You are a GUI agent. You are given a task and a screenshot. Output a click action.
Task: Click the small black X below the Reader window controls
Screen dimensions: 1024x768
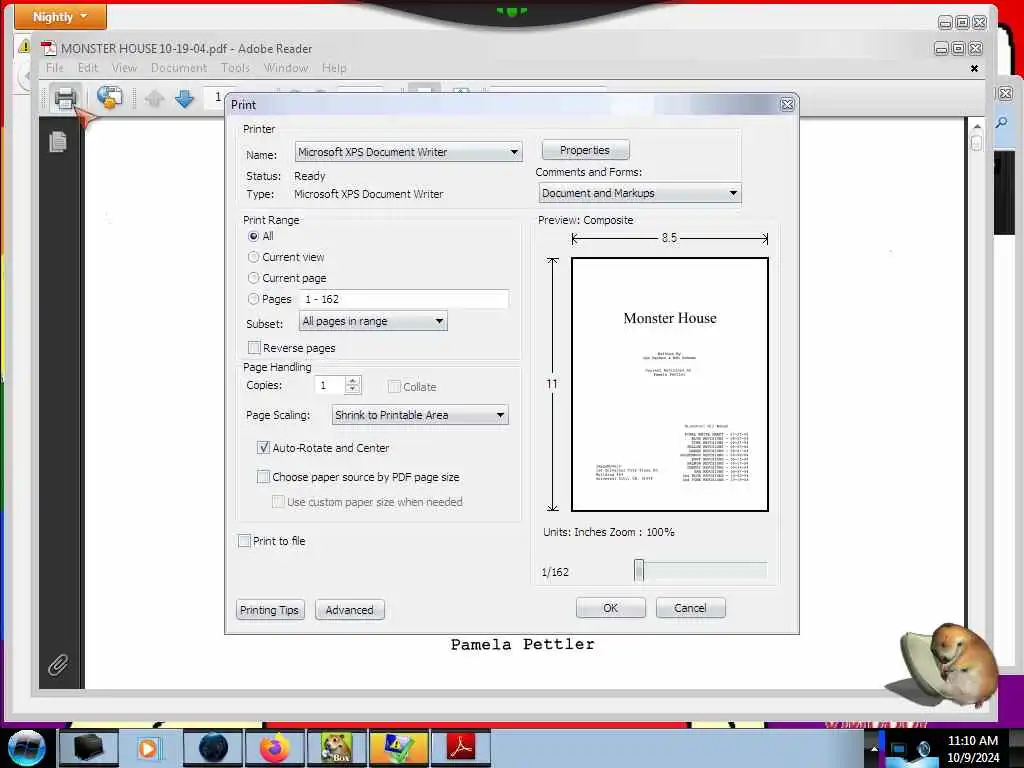974,68
